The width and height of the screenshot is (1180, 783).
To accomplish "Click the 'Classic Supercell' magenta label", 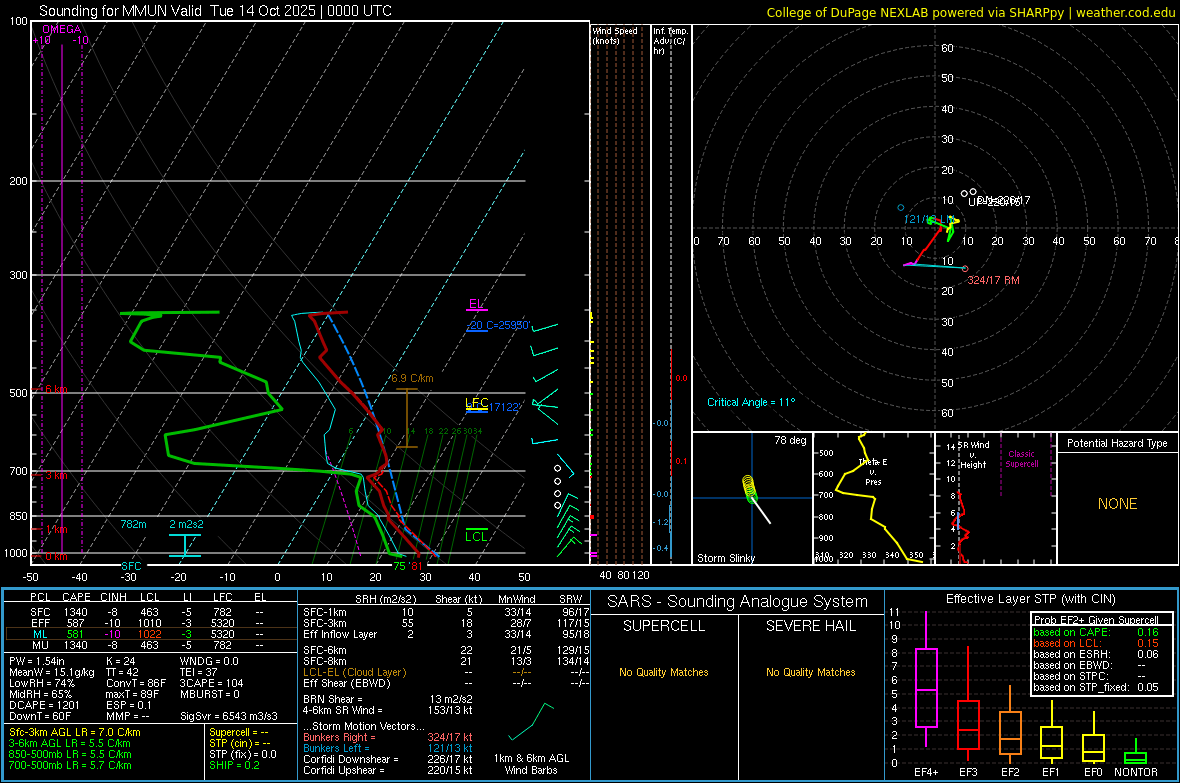I will (1021, 459).
